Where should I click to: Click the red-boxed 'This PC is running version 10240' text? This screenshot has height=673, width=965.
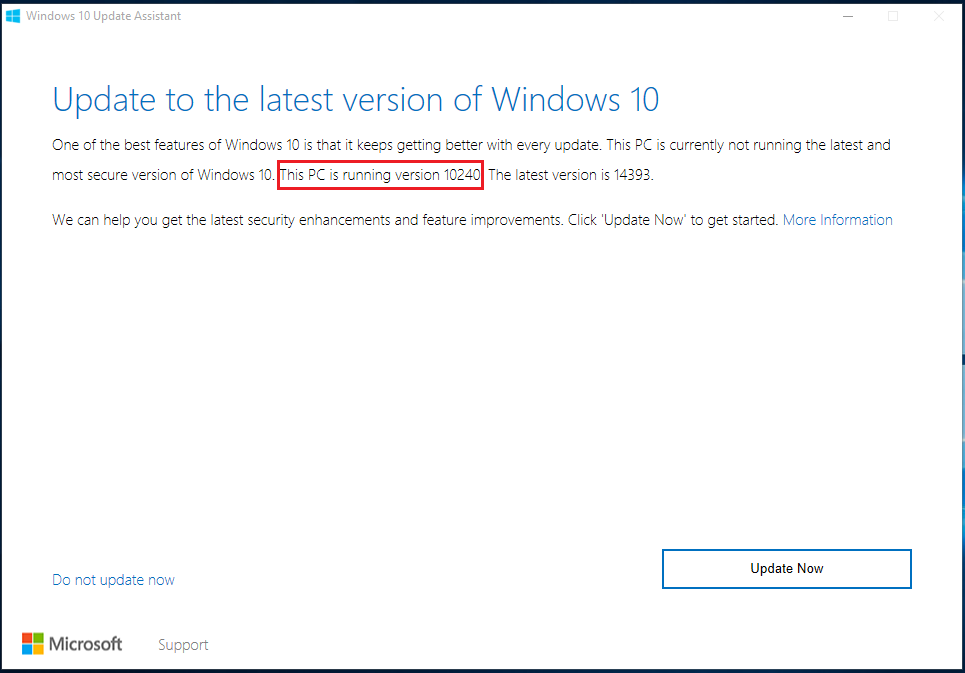(380, 175)
